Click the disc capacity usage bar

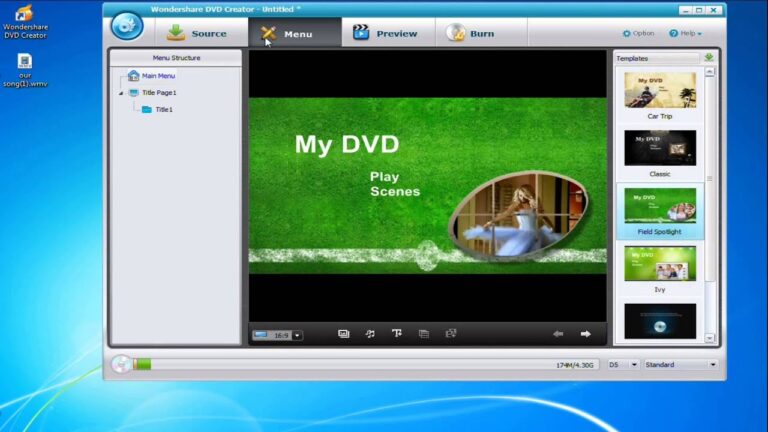(365, 364)
